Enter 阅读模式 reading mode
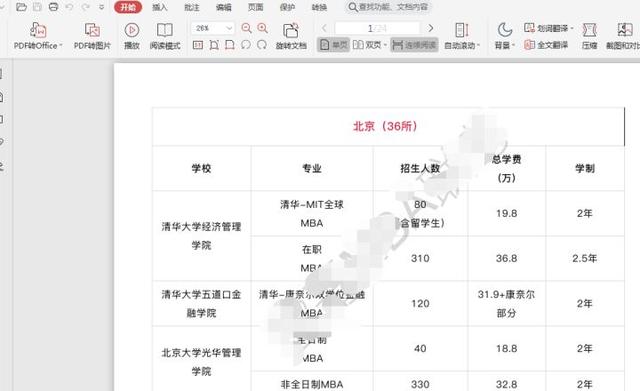 (x=165, y=36)
